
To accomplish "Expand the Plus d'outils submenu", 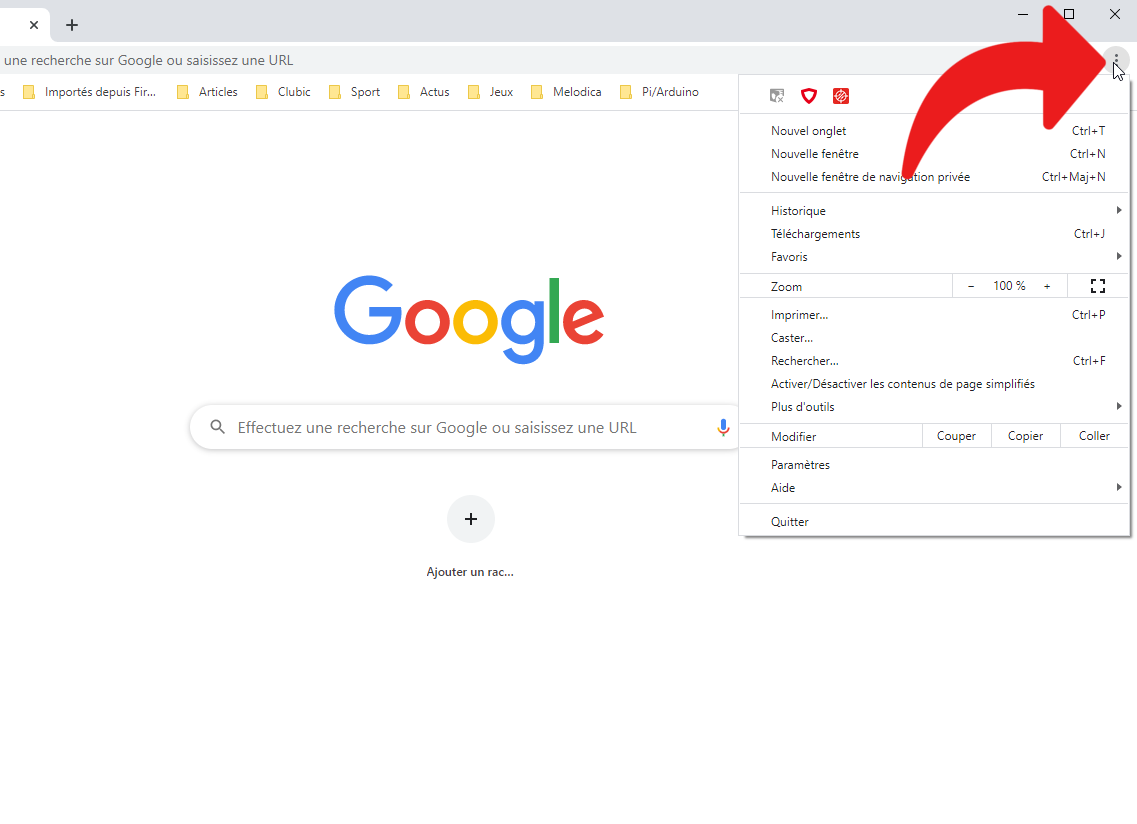I will 934,407.
